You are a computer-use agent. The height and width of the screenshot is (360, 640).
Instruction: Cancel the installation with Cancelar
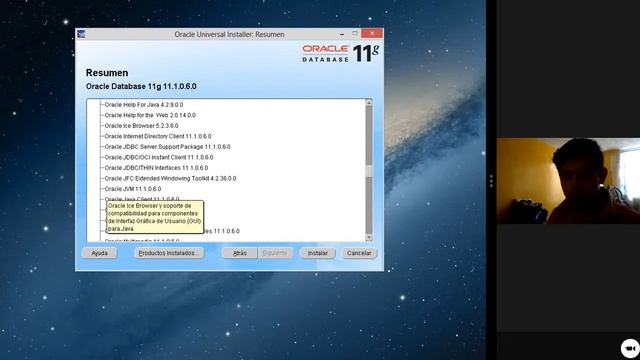click(359, 253)
